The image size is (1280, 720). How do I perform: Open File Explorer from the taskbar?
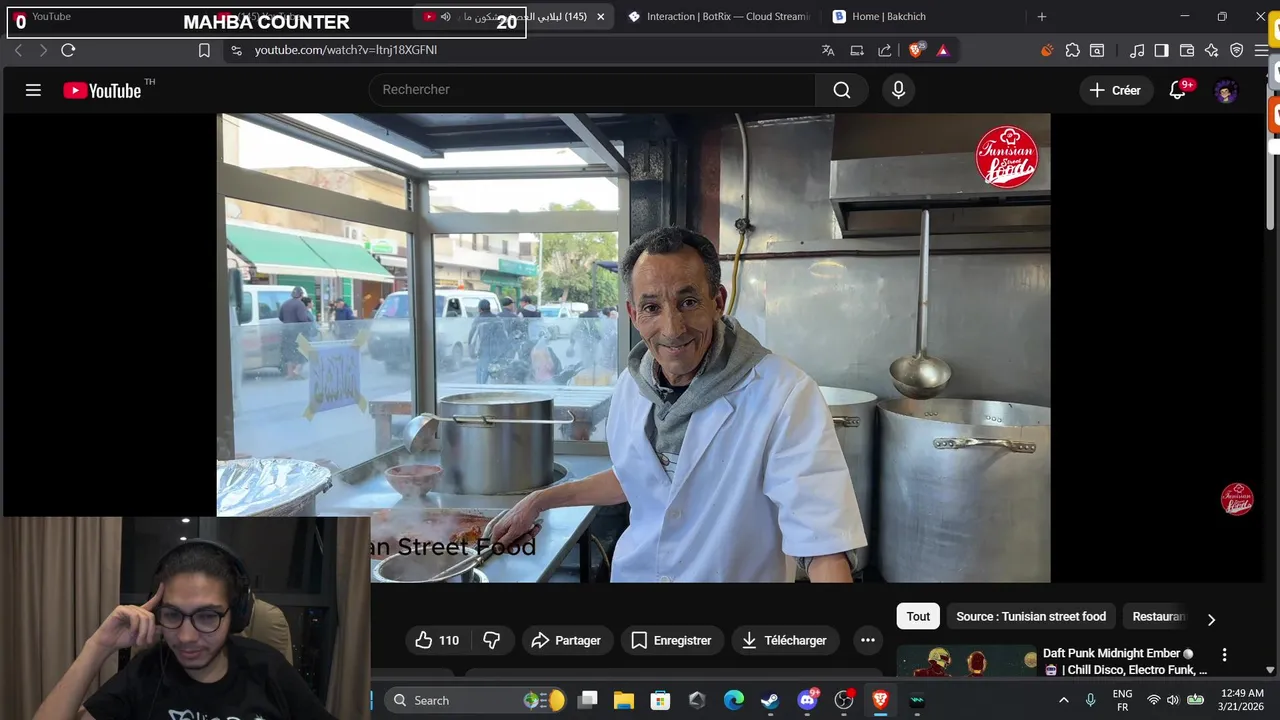click(x=624, y=700)
